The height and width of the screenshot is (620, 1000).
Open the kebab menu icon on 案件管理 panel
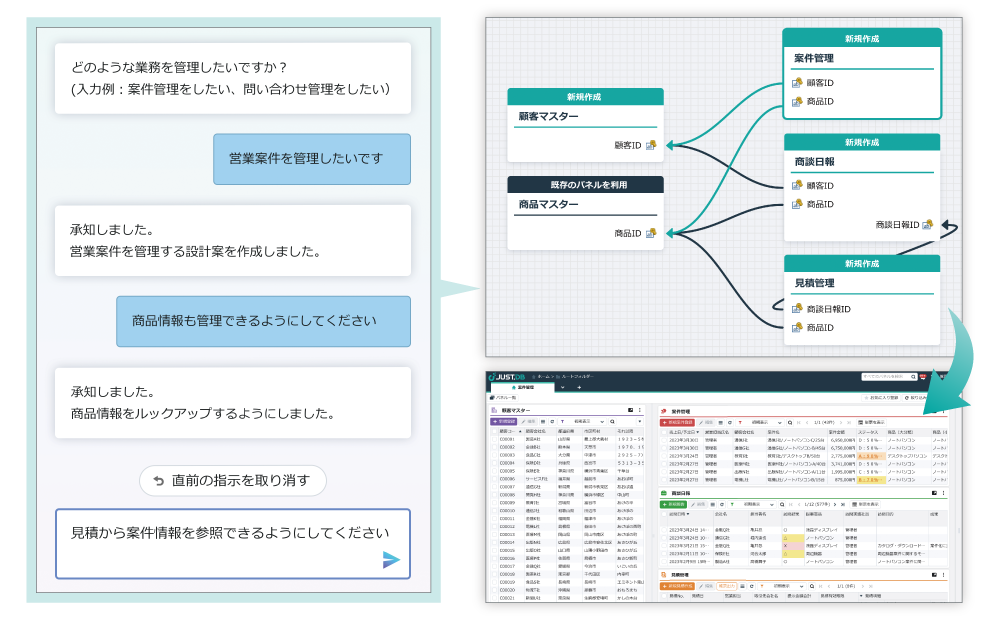point(943,411)
